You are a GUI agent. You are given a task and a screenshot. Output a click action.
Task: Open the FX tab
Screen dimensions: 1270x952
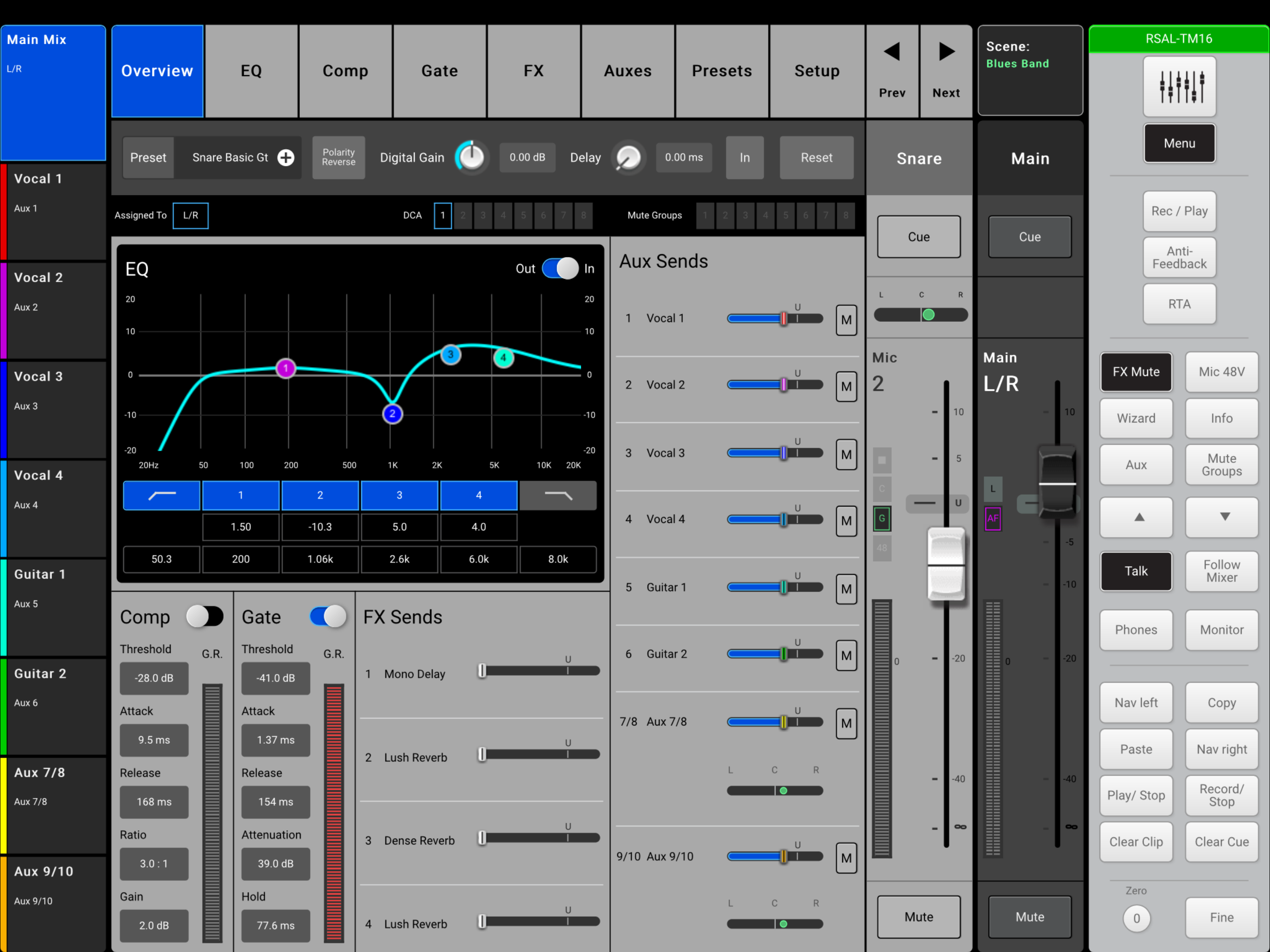[533, 71]
